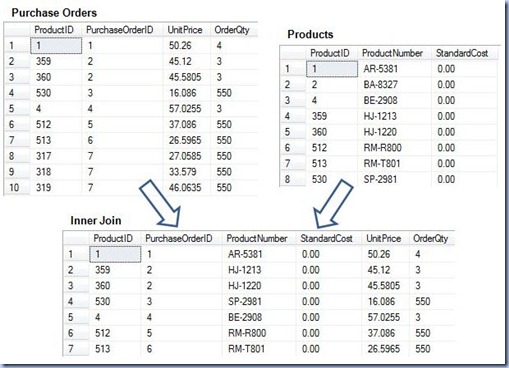Viewport: 509px width, 368px height.
Task: Click RM-R800 in Products table
Action: click(x=382, y=148)
